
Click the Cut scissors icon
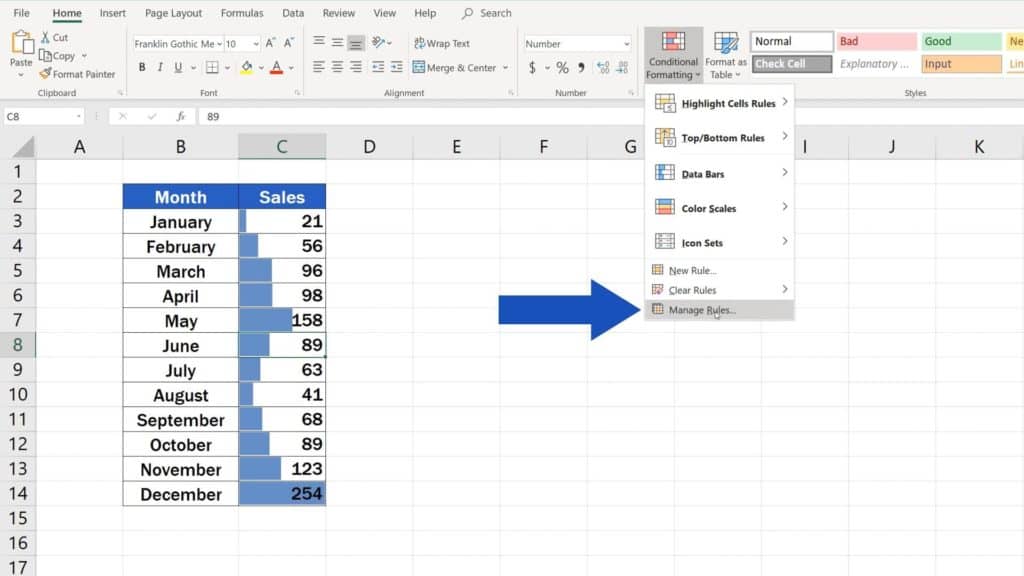[x=45, y=38]
